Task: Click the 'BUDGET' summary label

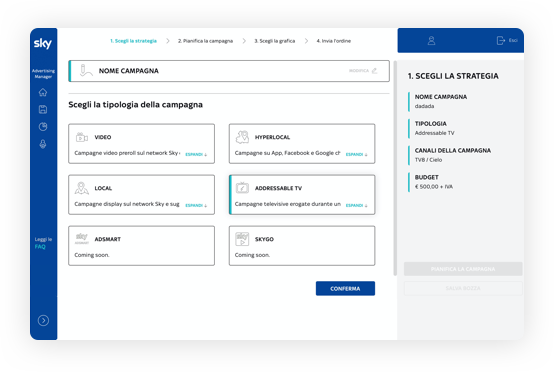Action: (x=426, y=177)
